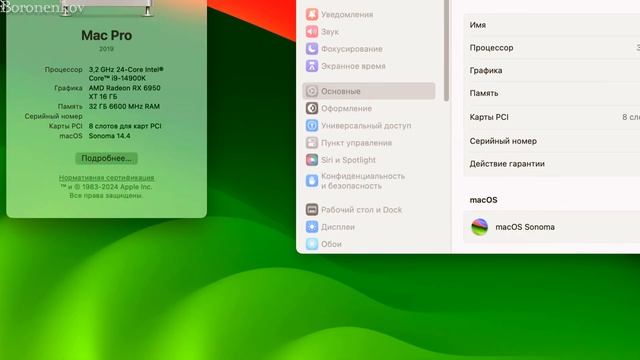Image resolution: width=640 pixels, height=360 pixels.
Task: Click memory value 32 ГБ 6600 MHz RAM
Action: coord(124,107)
